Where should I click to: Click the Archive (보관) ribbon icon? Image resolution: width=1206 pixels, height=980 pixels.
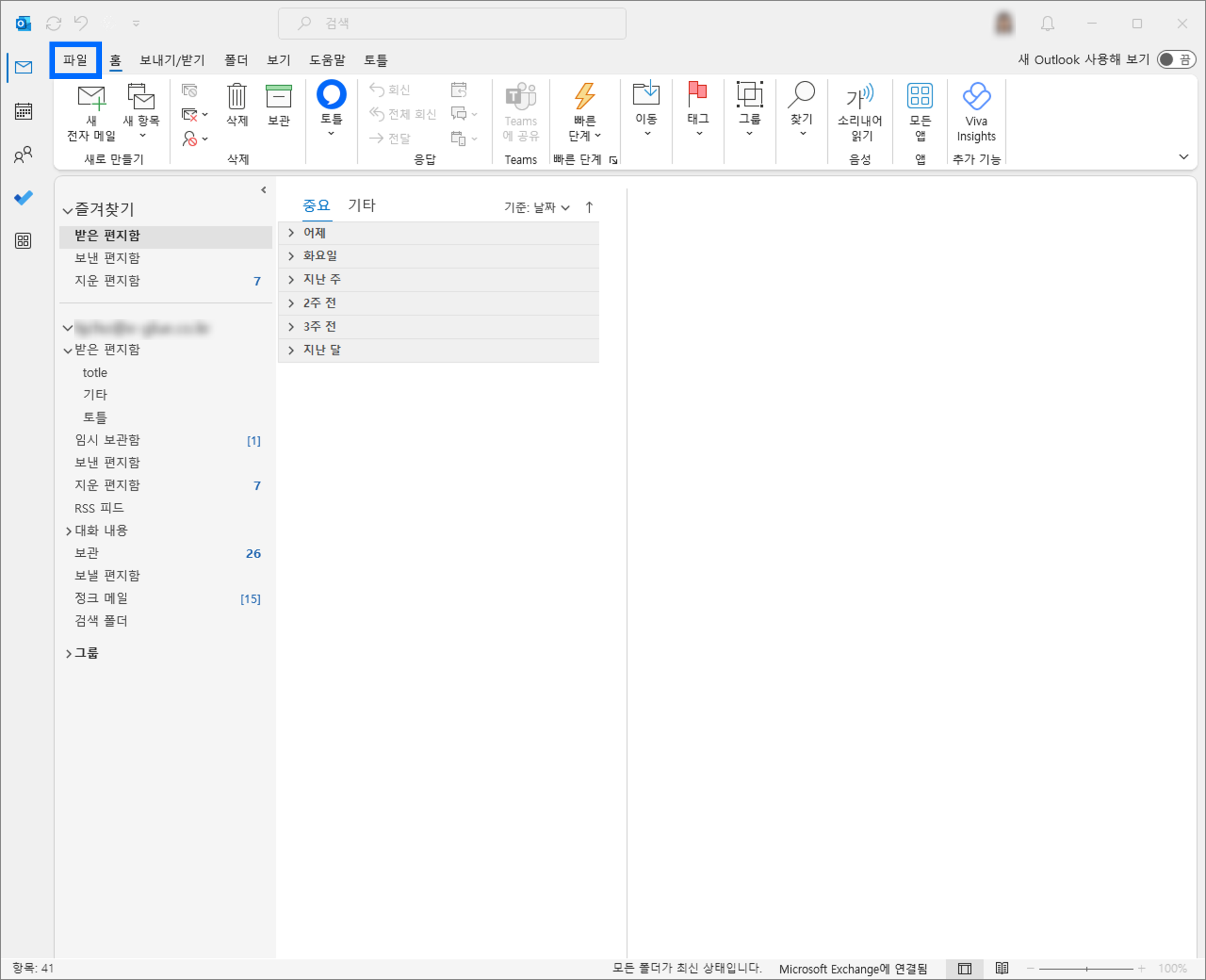tap(278, 97)
